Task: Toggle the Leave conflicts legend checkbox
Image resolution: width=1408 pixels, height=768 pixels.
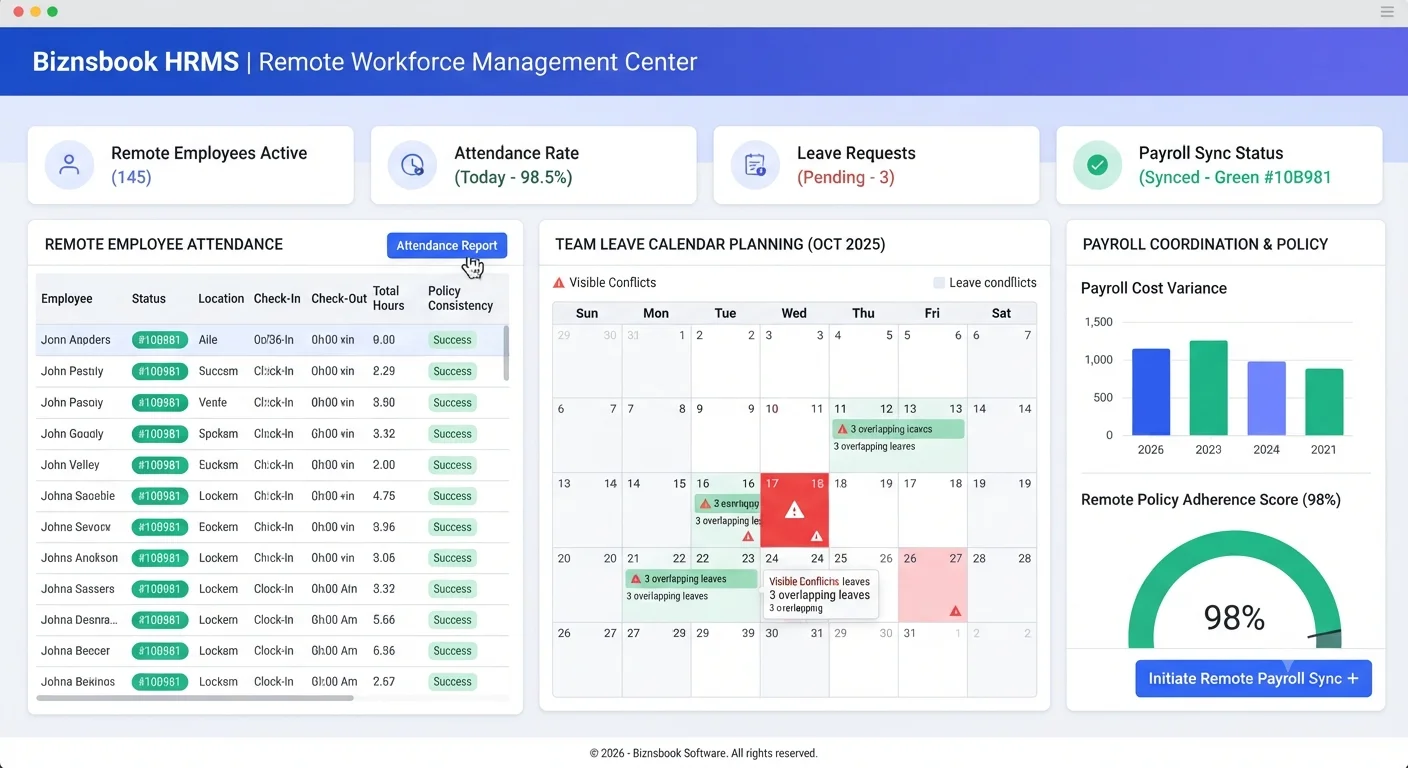Action: 938,283
